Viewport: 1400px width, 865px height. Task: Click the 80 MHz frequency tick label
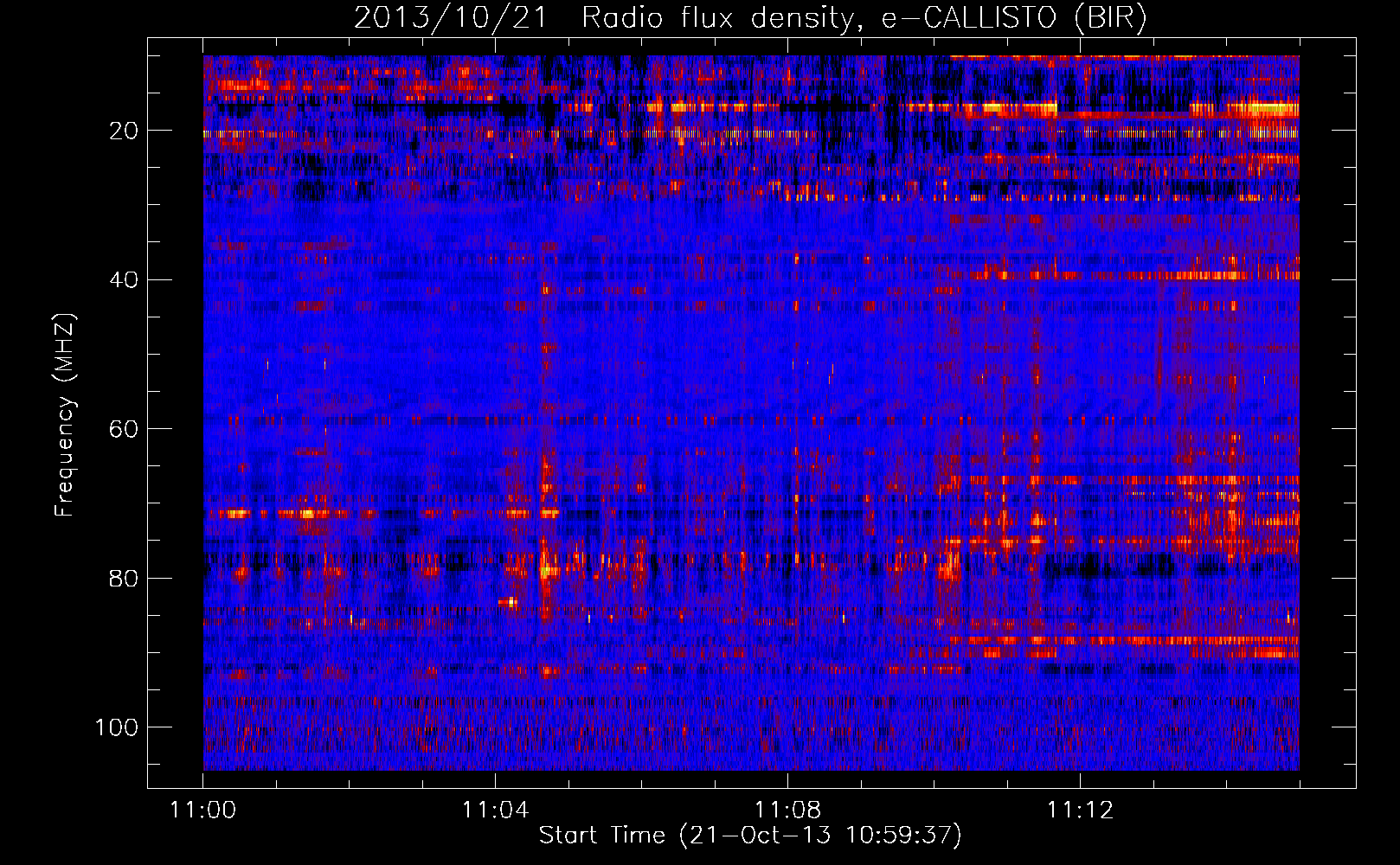coord(124,578)
